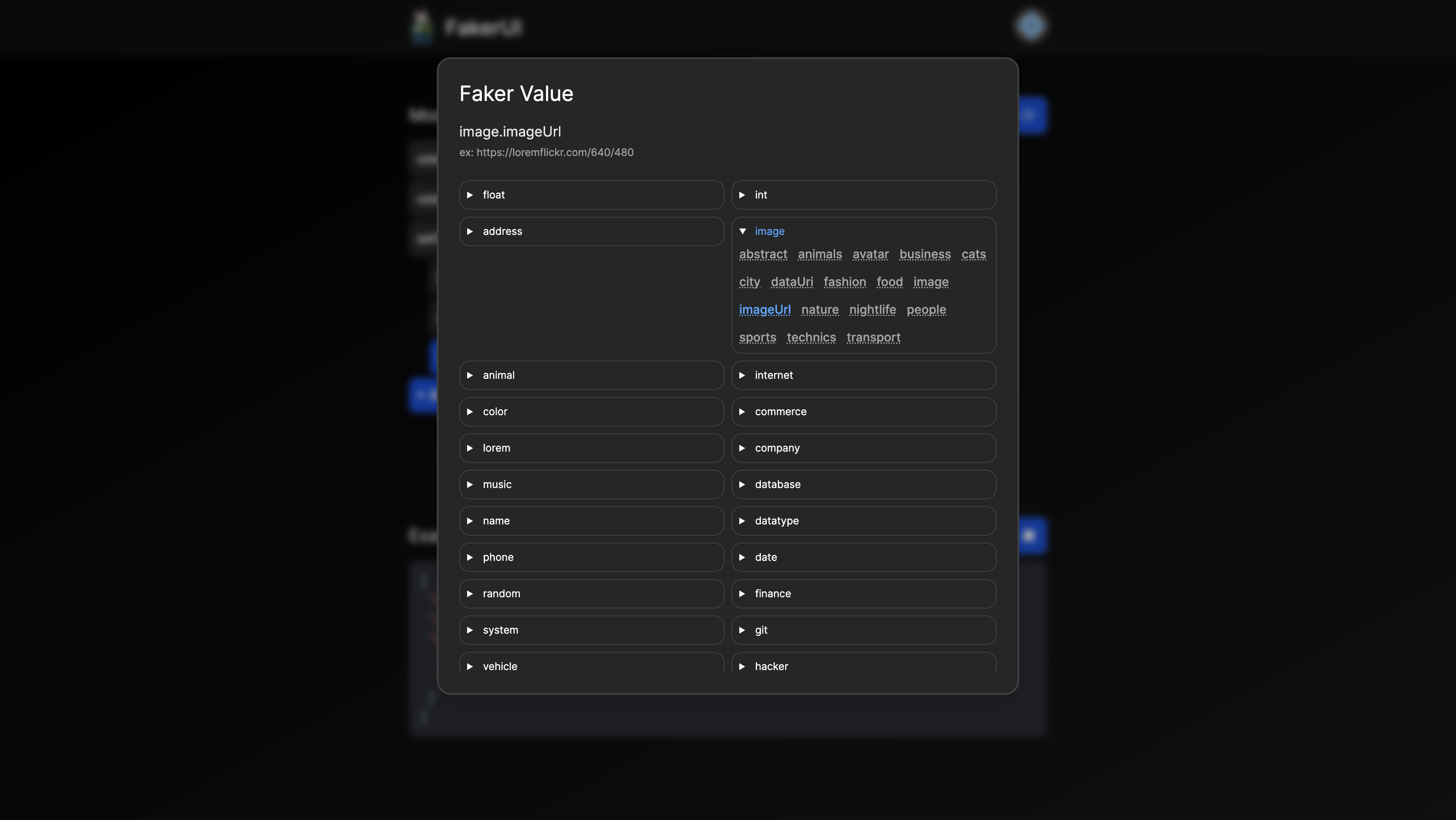This screenshot has width=1456, height=820.
Task: Choose the nature image option
Action: coord(819,310)
